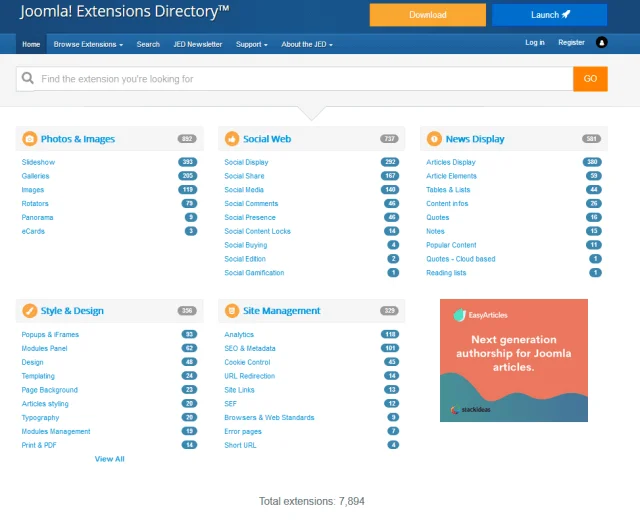
Task: Open the JED Newsletter menu item
Action: [x=197, y=44]
